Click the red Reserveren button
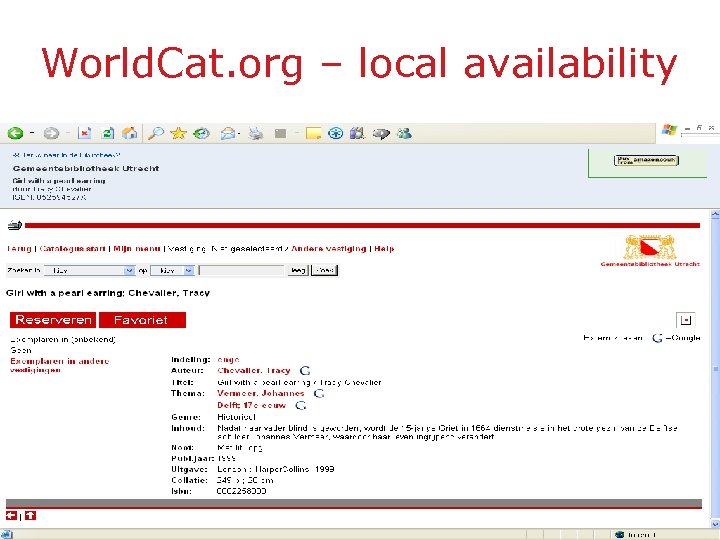Viewport: 720px width, 540px height. (x=53, y=320)
